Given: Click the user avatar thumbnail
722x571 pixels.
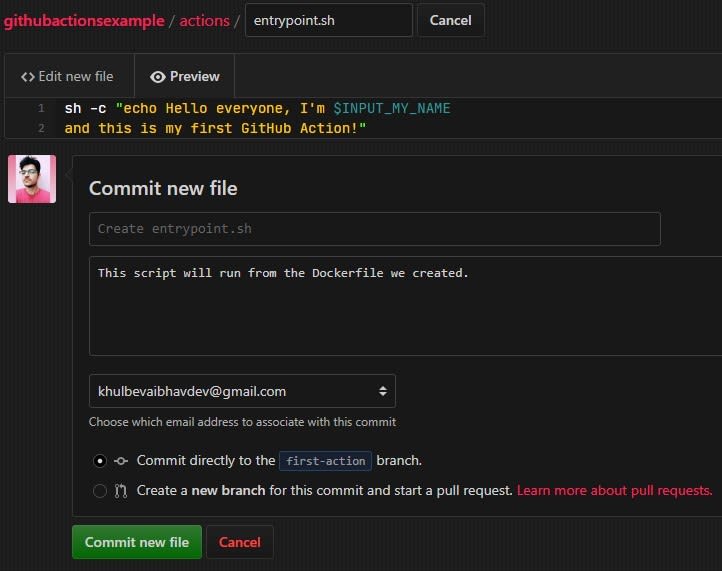Looking at the screenshot, I should pos(32,179).
